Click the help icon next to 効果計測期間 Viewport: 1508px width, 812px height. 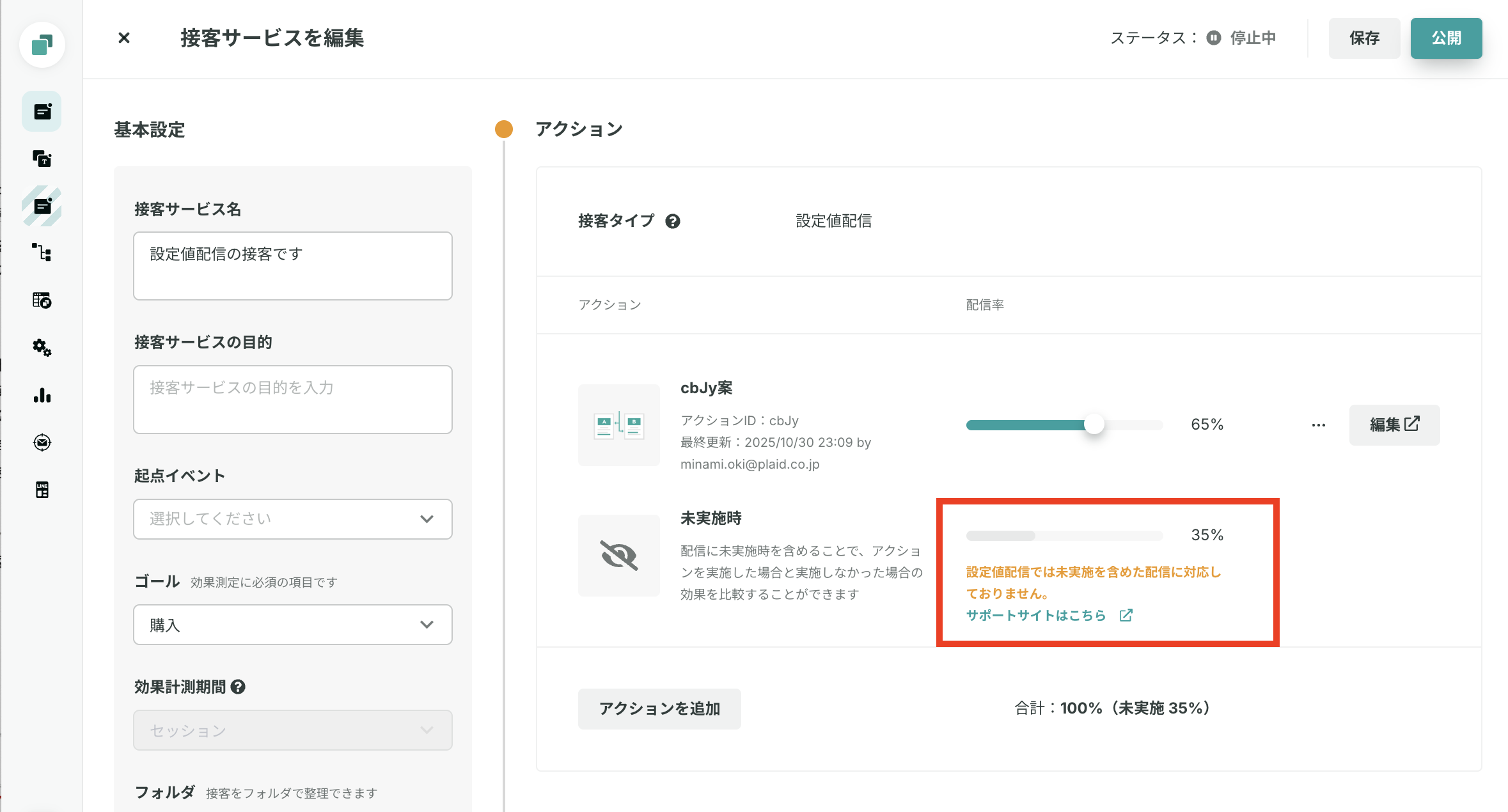238,687
